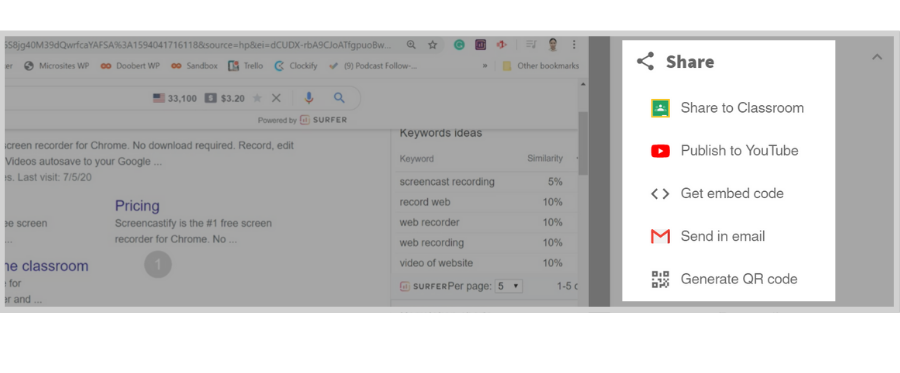Screen dimensions: 900x373
Task: Click the video of website keyword
Action: click(x=436, y=263)
